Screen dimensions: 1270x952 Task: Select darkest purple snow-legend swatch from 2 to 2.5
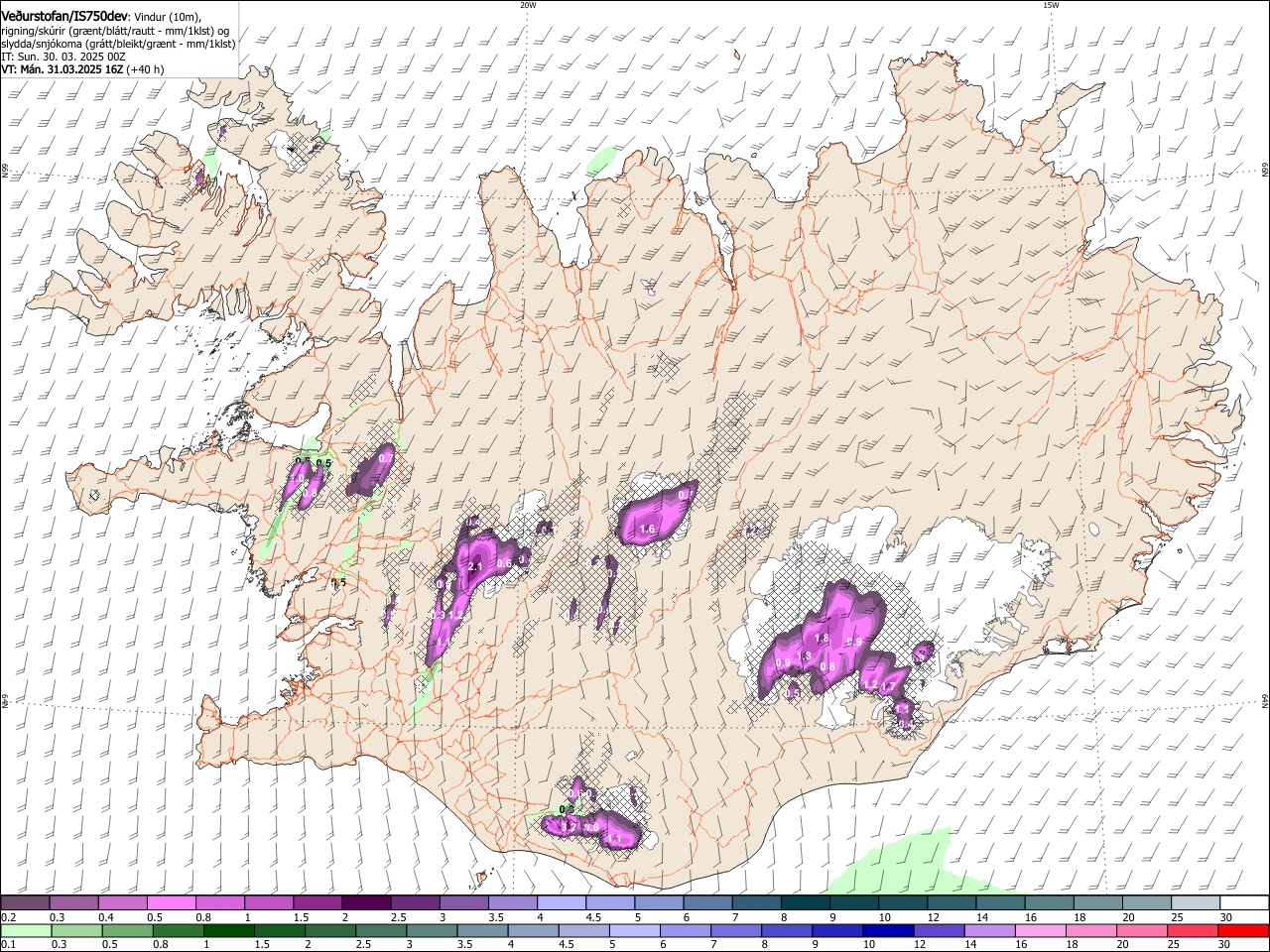(x=366, y=902)
